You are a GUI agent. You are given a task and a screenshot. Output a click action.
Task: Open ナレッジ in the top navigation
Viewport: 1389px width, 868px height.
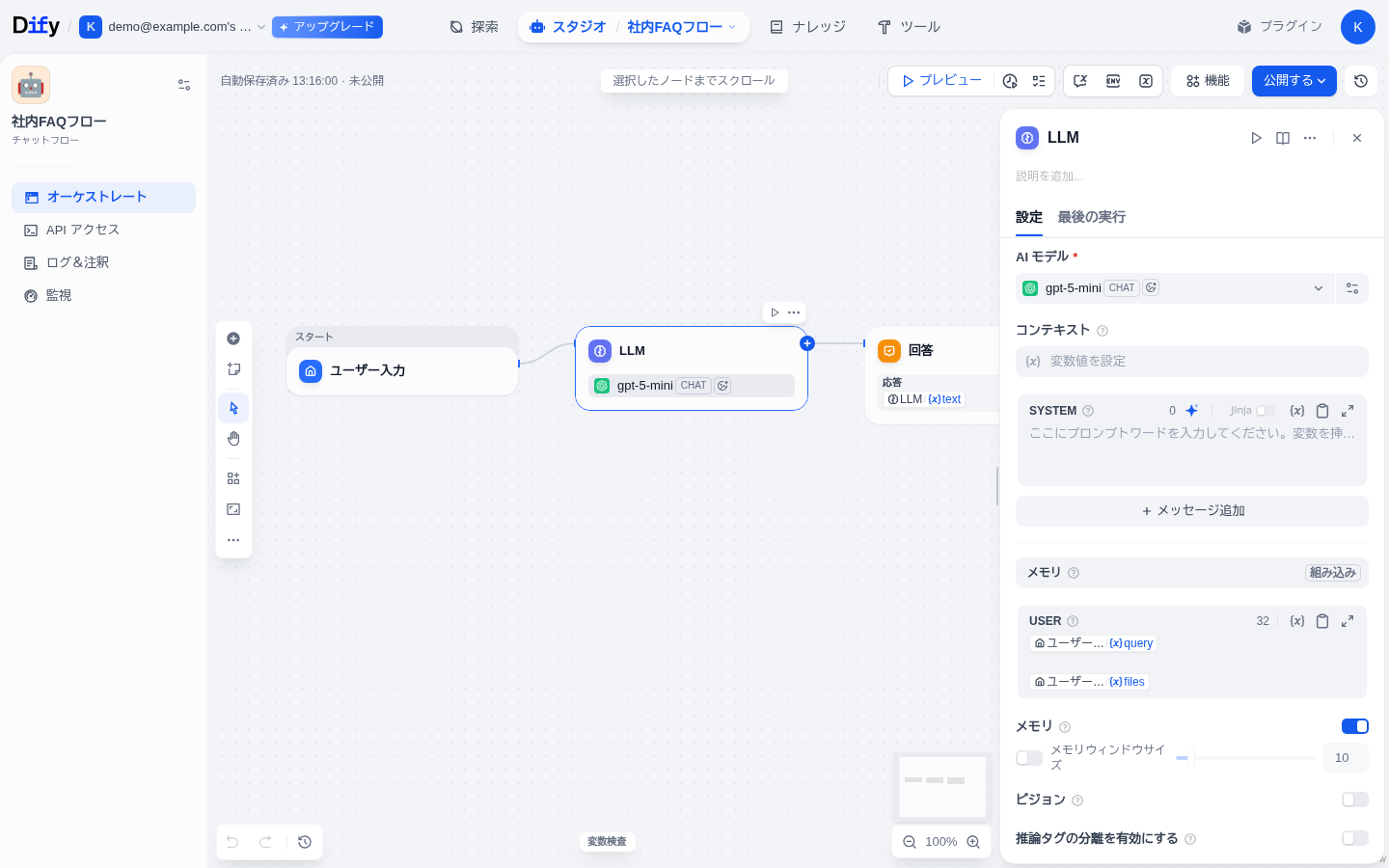807,27
